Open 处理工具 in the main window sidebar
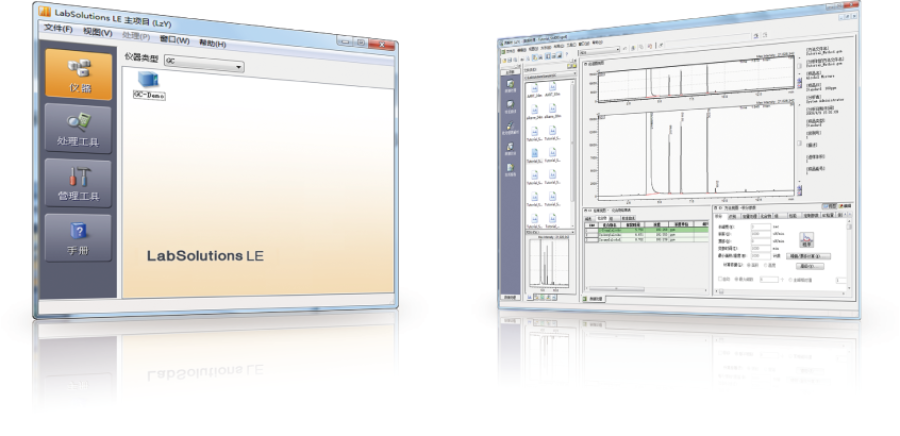 [78, 129]
